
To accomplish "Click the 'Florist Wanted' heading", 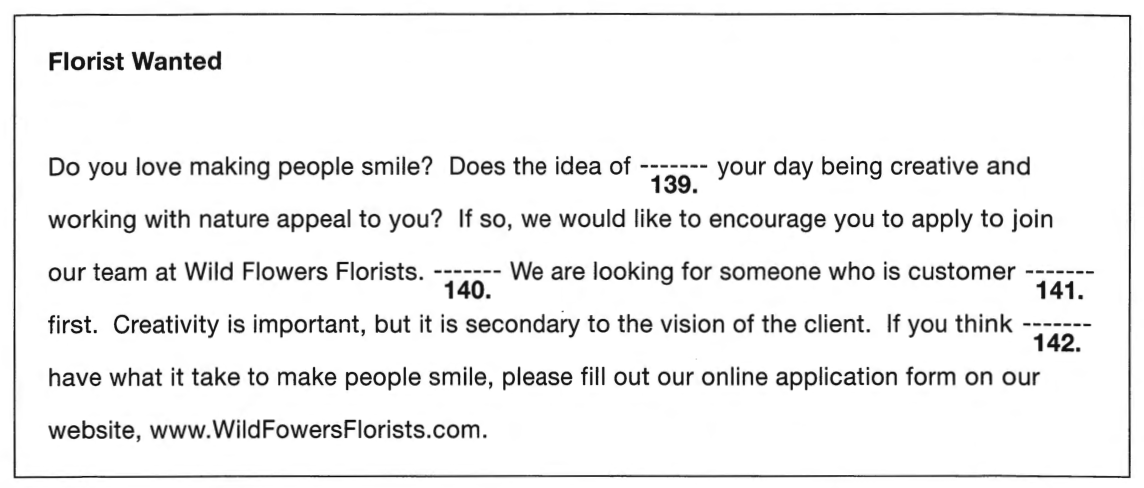I will (x=135, y=61).
